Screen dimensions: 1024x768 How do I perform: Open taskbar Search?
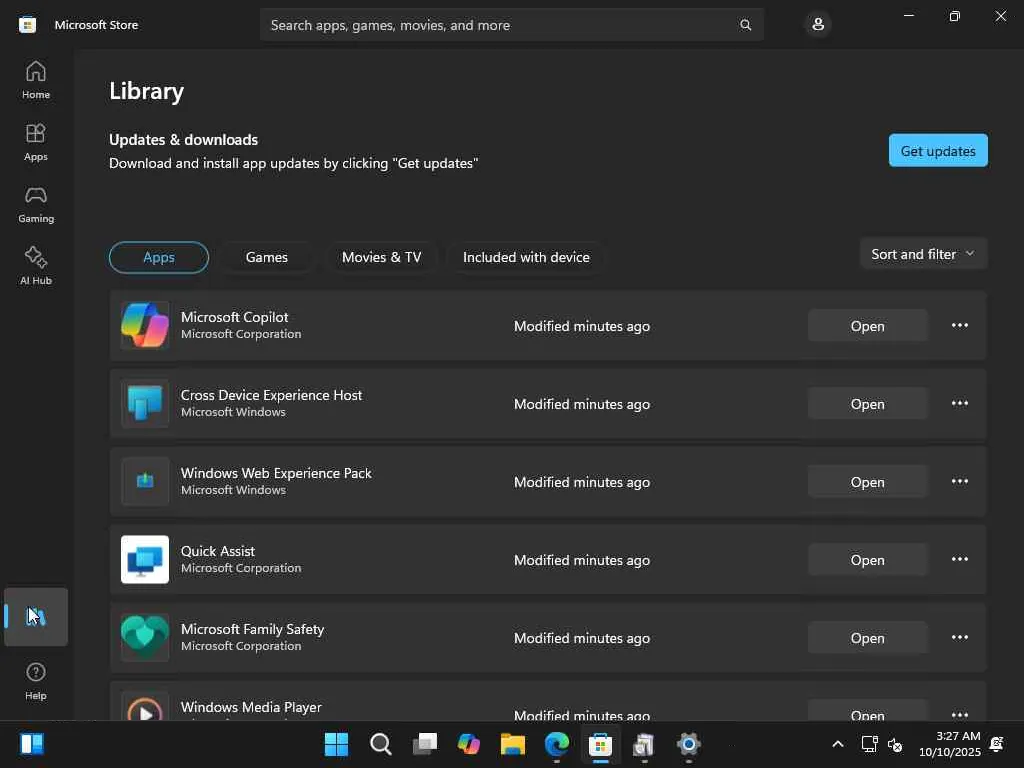[x=381, y=744]
